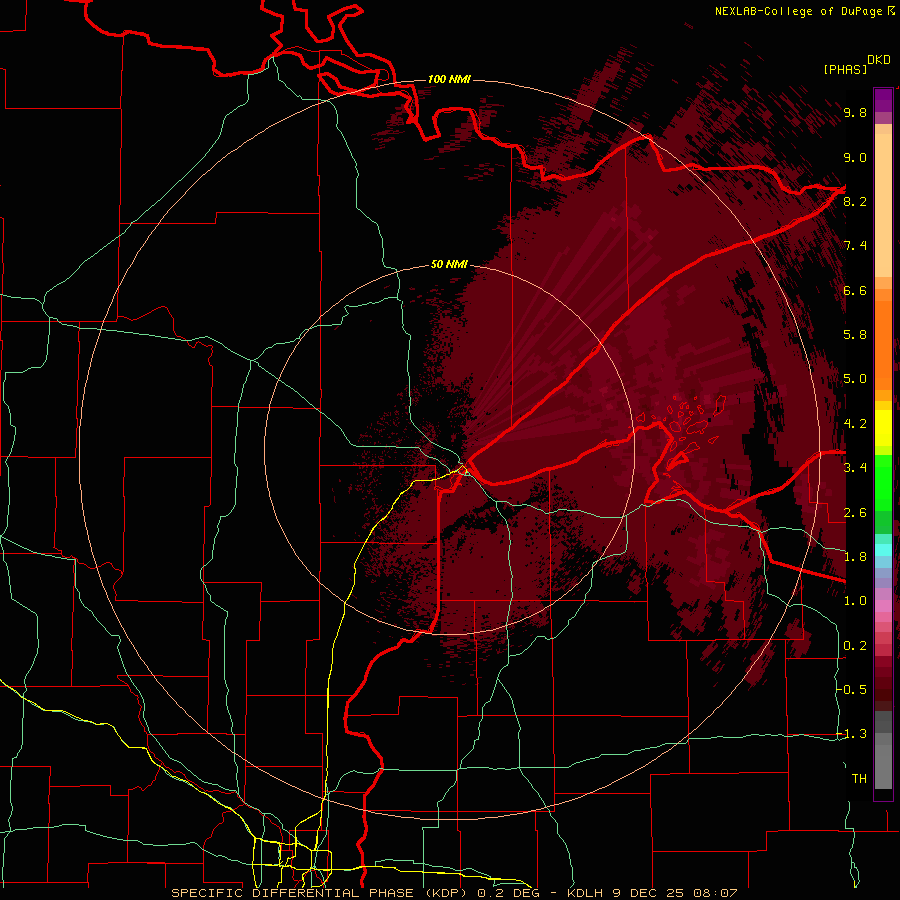Click the 08:07 timestamp
900x900 pixels.
tap(715, 893)
